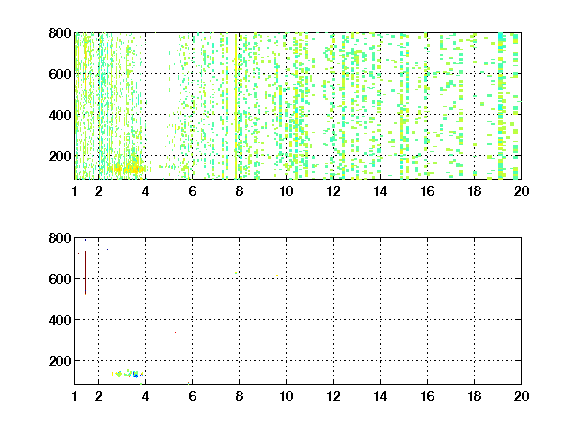This screenshot has width=576, height=432.
Task: Select x-axis label 1 under upper plot
Action: pos(75,191)
